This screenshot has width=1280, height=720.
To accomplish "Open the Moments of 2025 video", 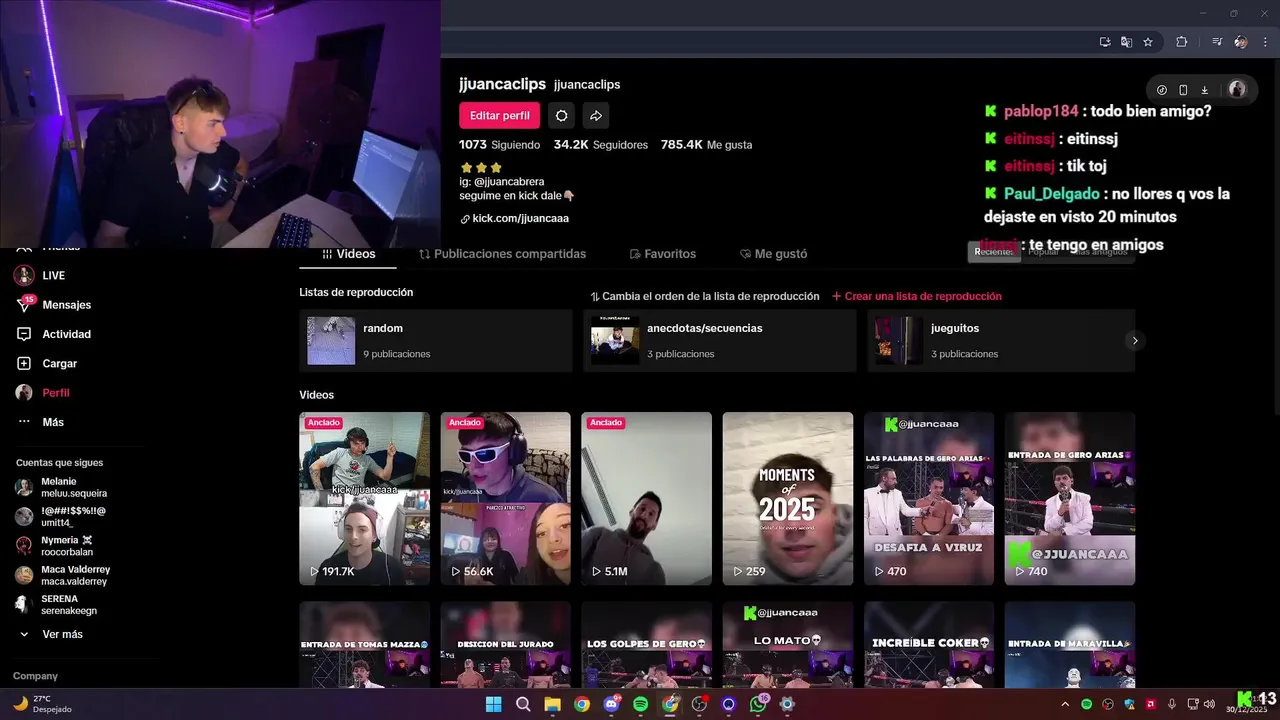I will tap(788, 499).
